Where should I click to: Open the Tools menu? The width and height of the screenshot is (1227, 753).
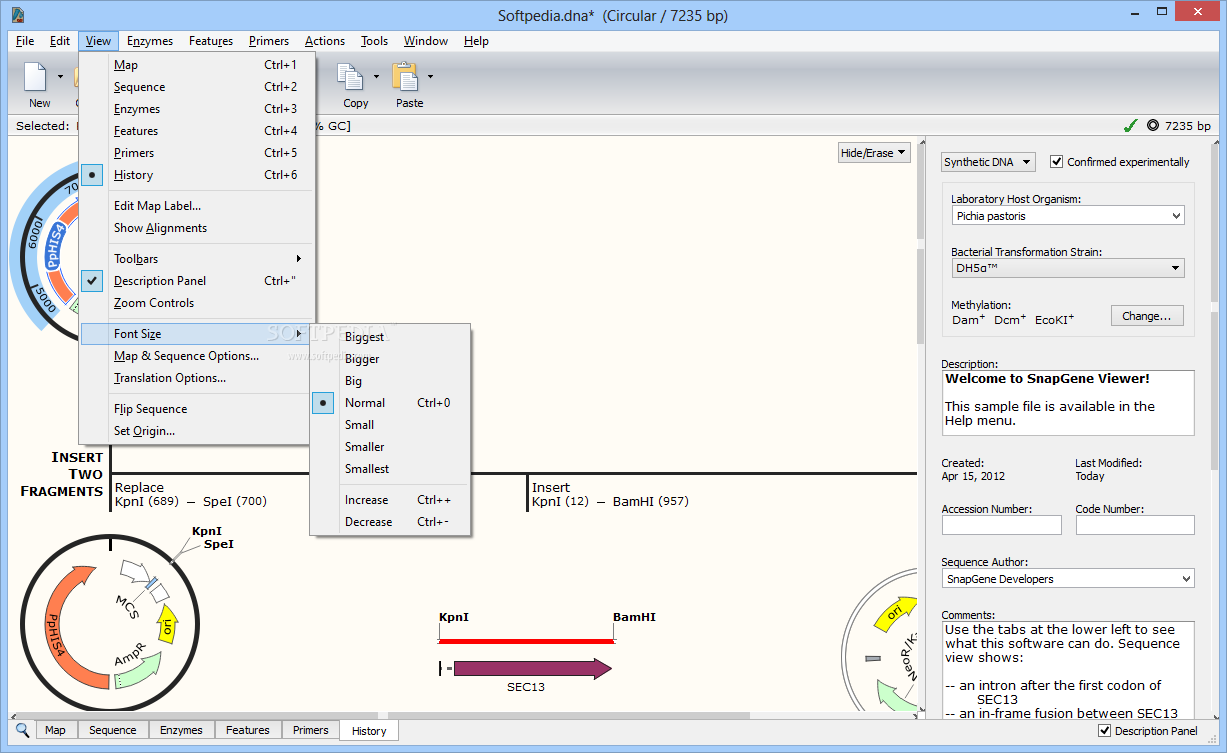[375, 41]
